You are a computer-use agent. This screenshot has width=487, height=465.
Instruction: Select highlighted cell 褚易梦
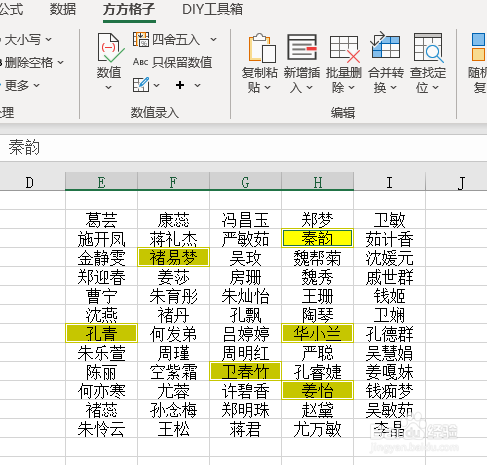[x=173, y=257]
